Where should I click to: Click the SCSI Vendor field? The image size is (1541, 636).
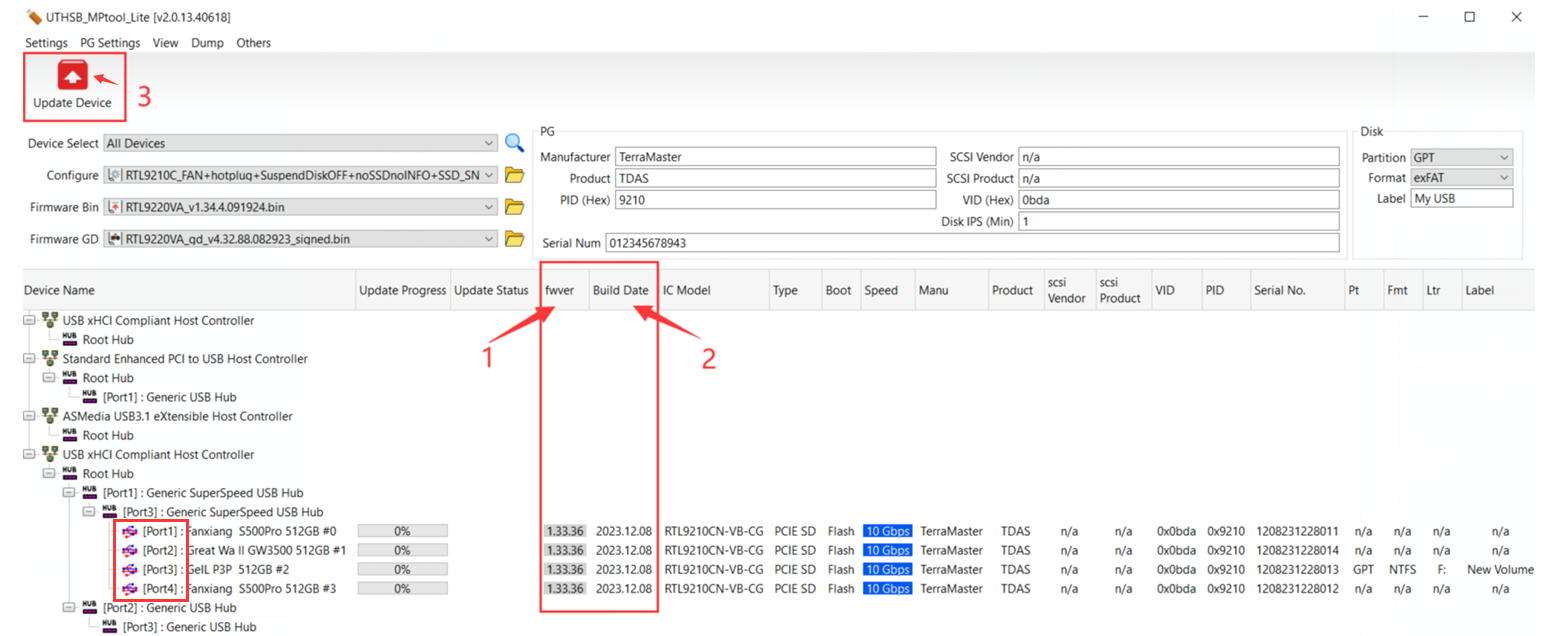pyautogui.click(x=1178, y=157)
